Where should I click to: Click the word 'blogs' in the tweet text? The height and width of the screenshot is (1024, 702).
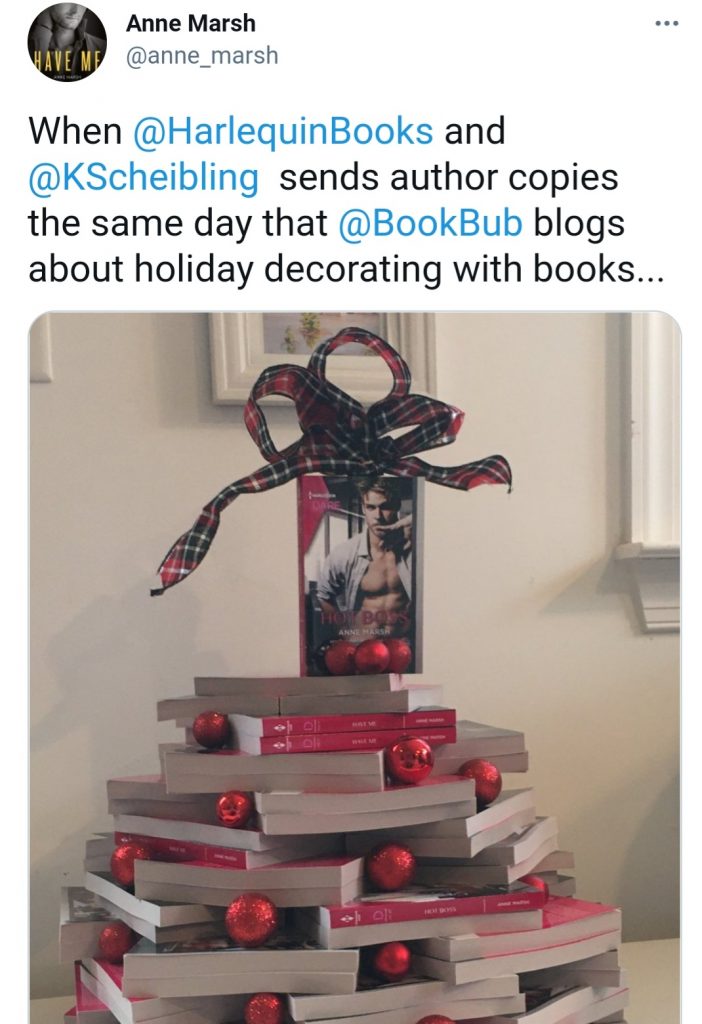[x=579, y=224]
